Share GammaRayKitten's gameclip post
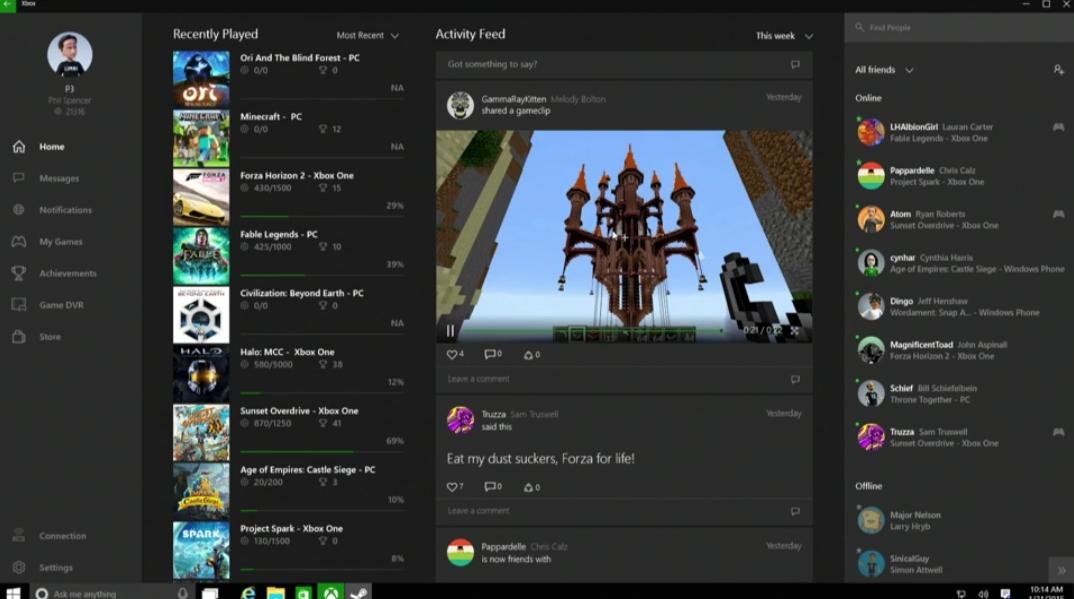Image resolution: width=1074 pixels, height=599 pixels. coord(532,355)
